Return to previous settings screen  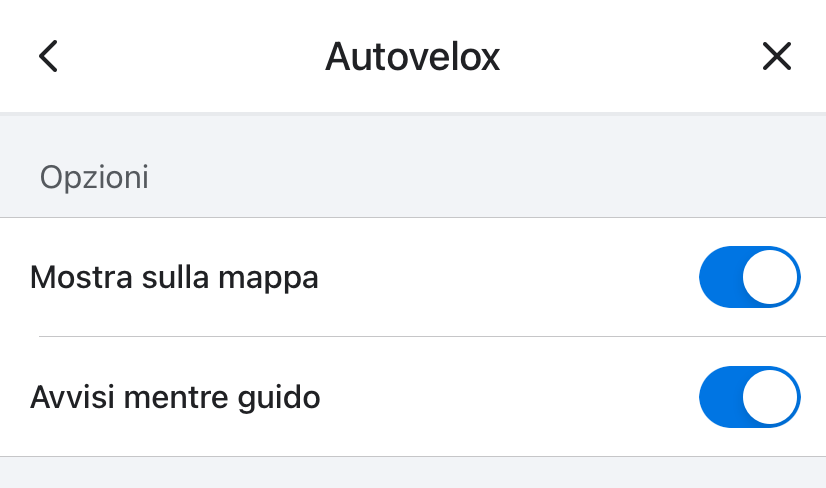pos(48,56)
